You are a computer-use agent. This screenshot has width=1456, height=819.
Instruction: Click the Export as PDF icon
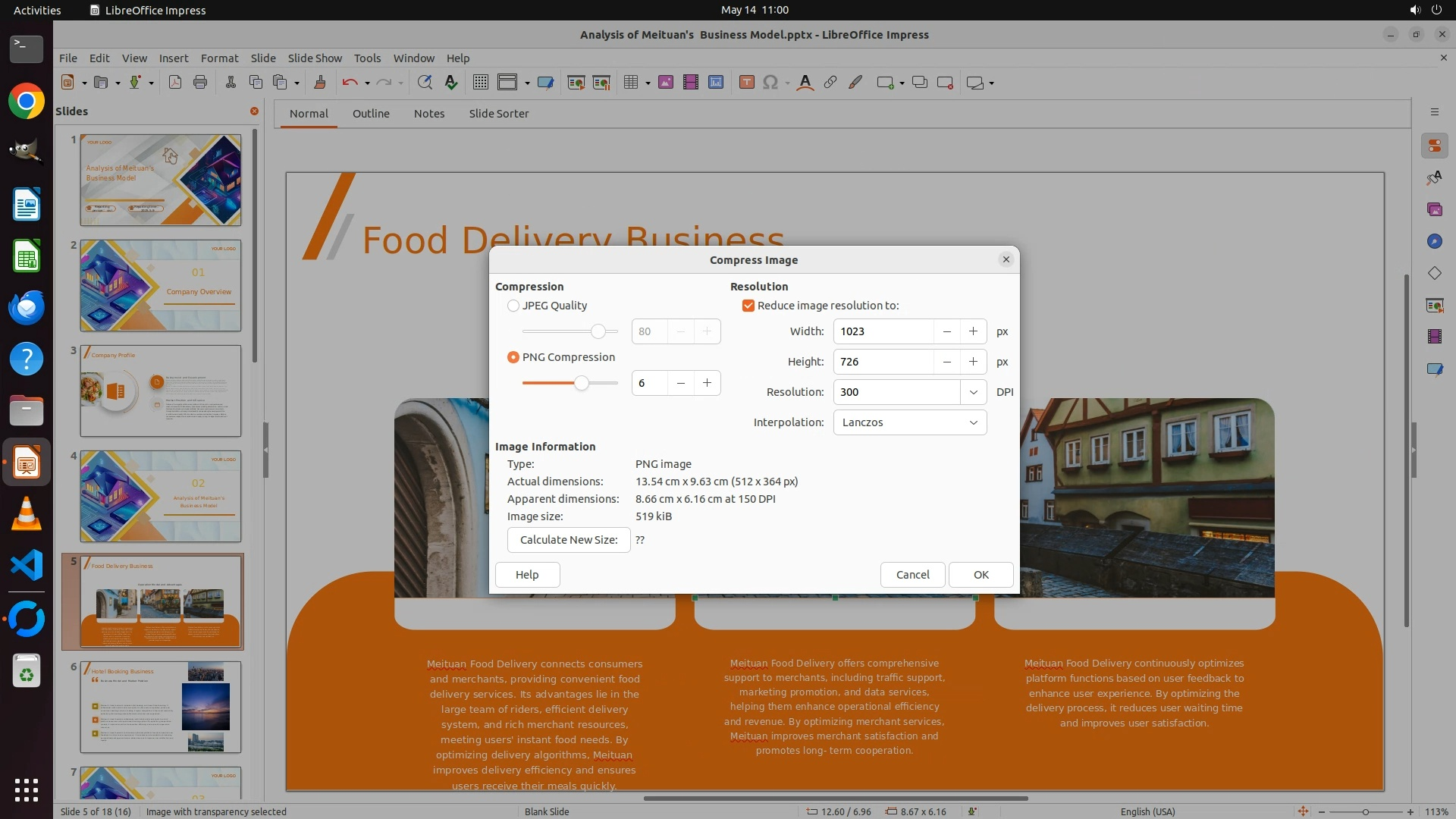(175, 83)
